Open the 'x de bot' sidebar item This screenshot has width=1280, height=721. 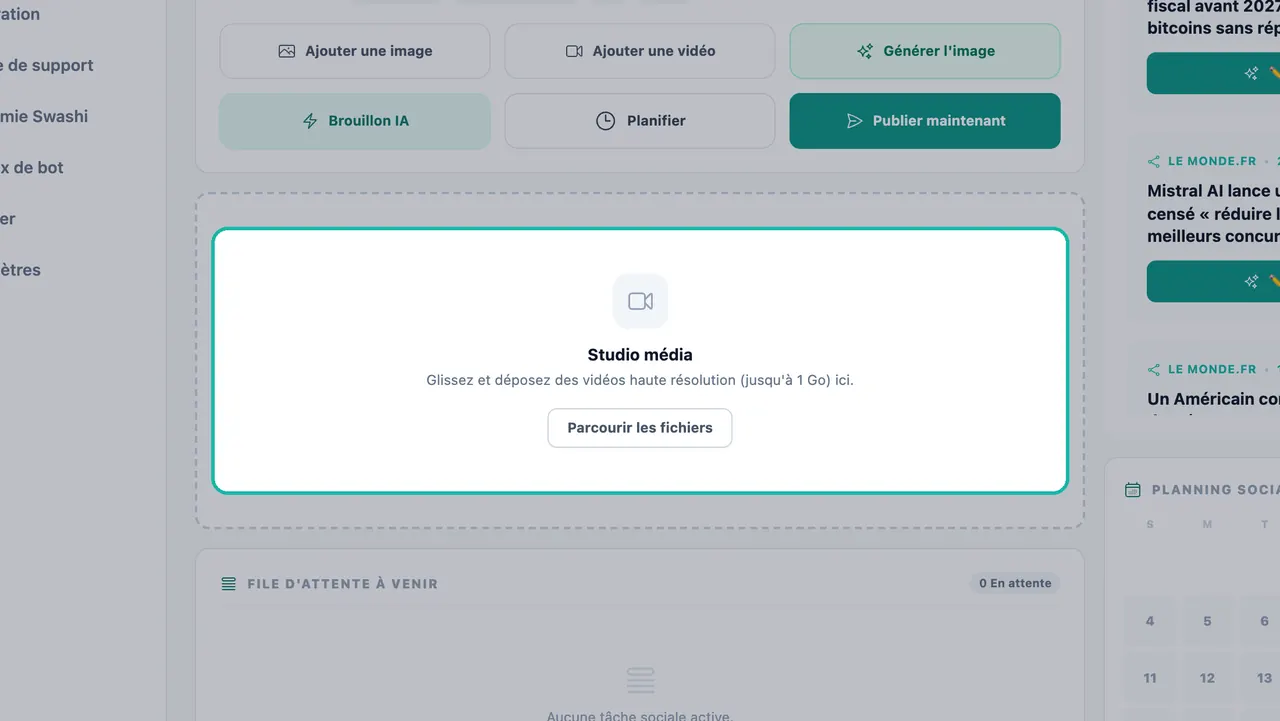point(32,168)
